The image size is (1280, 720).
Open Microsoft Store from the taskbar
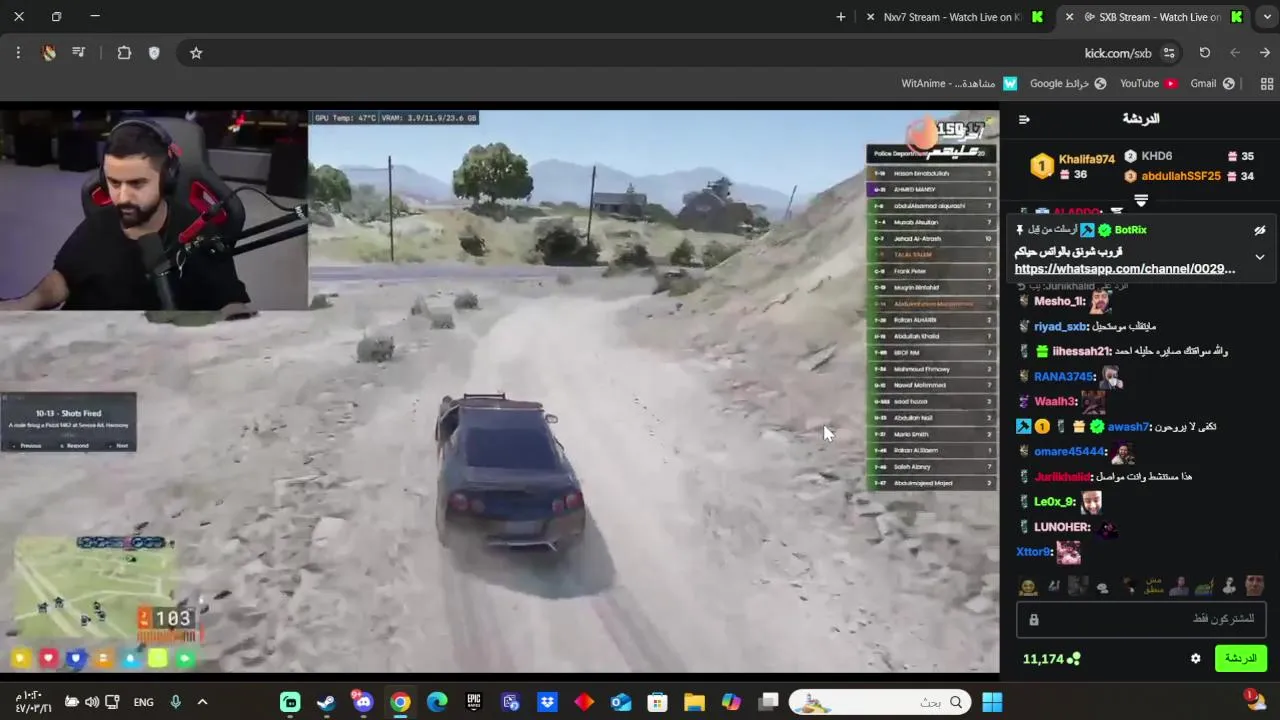[657, 702]
